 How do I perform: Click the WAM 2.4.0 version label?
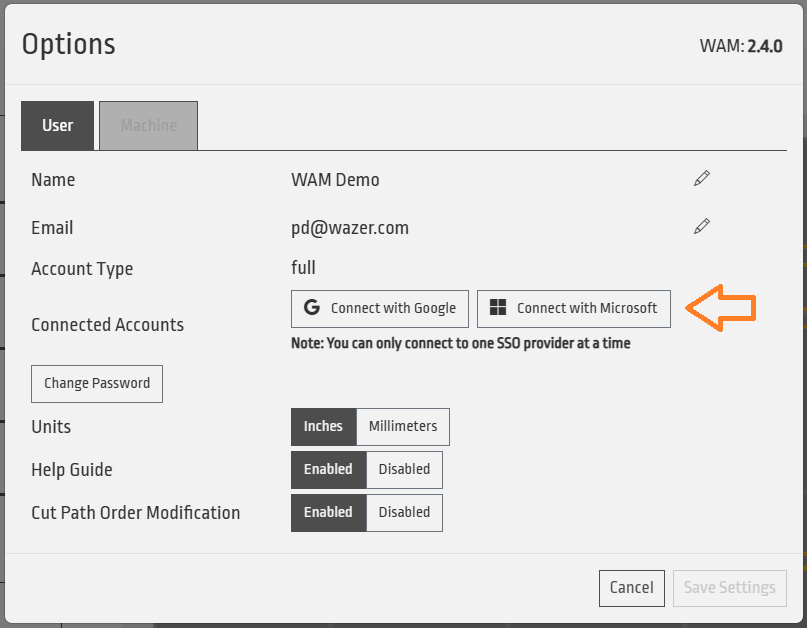pyautogui.click(x=740, y=46)
